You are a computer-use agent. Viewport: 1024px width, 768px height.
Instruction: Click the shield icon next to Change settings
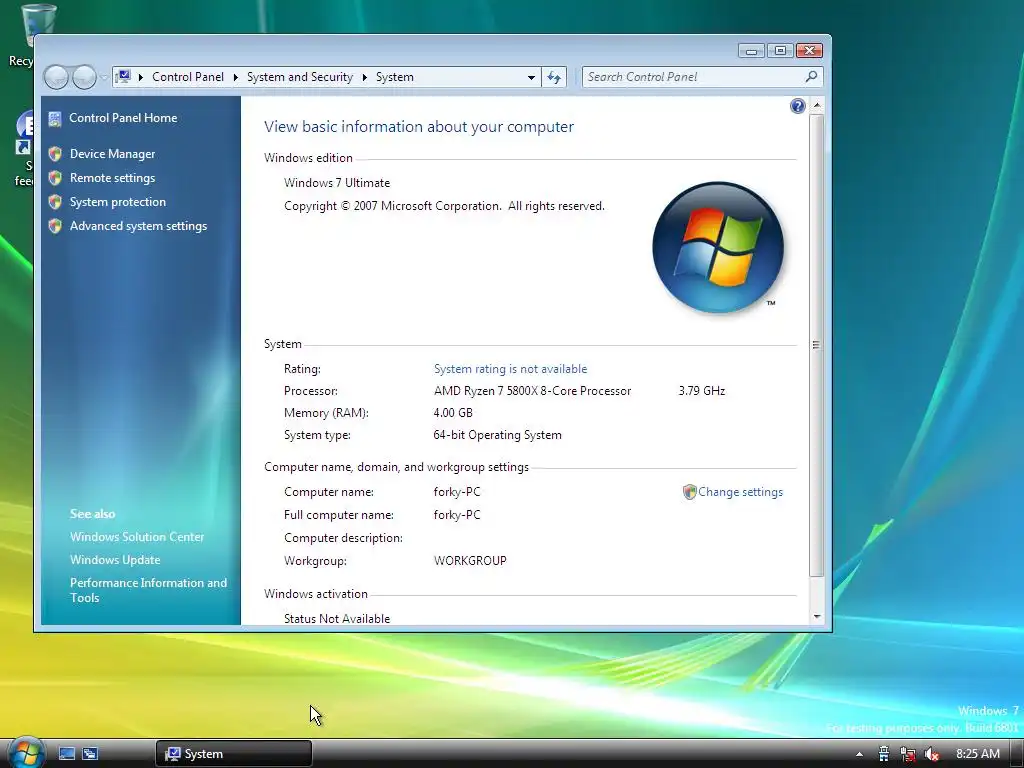(x=690, y=492)
